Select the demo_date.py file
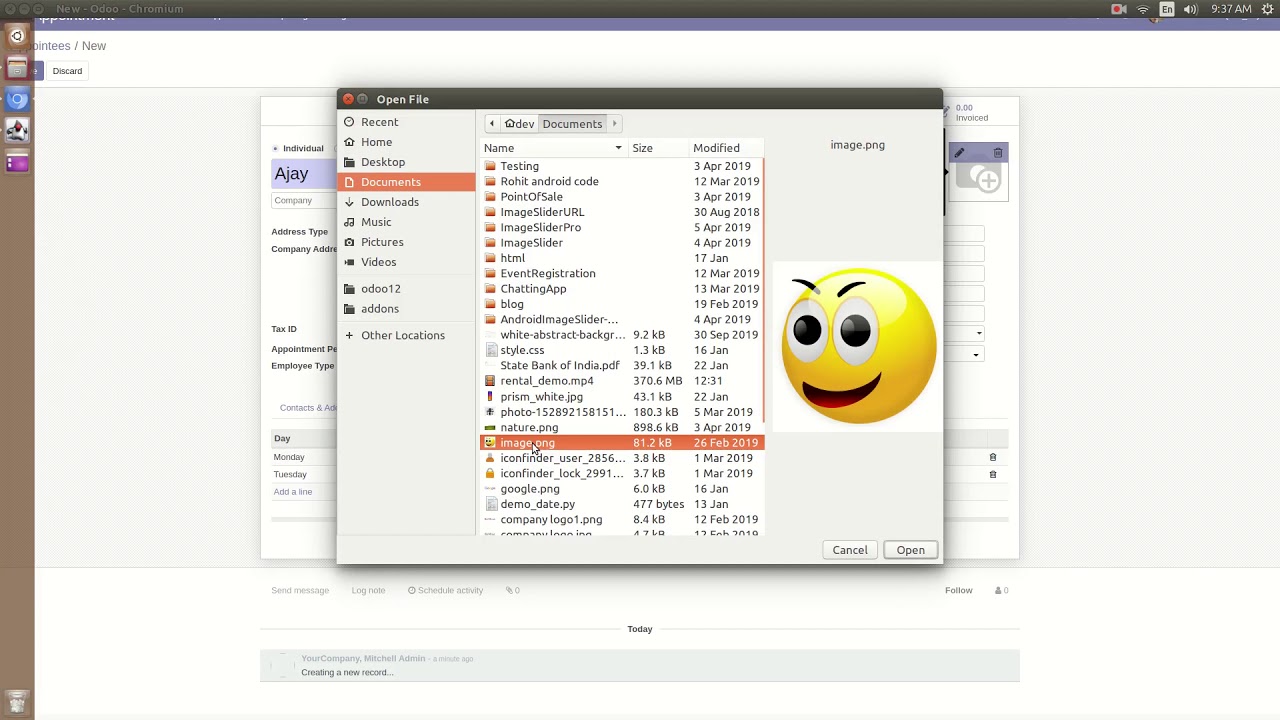The image size is (1280, 720). pos(621,504)
